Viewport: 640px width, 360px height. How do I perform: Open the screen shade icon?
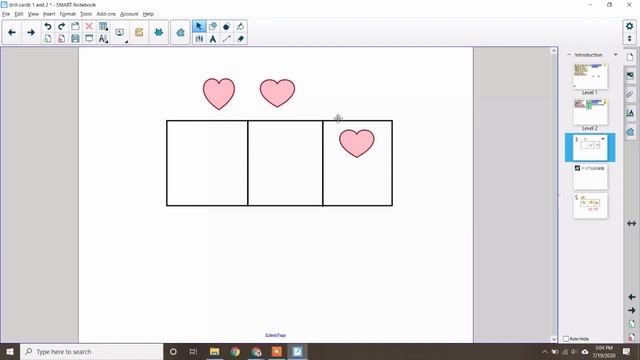89,39
